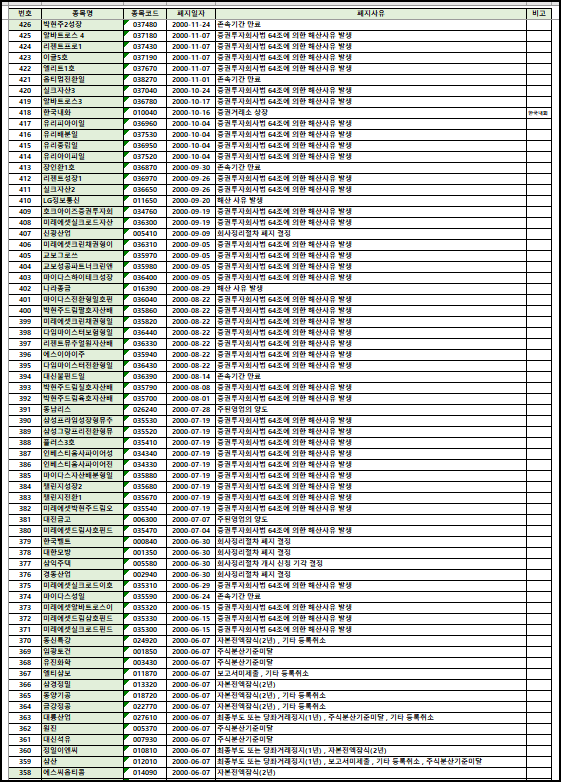The height and width of the screenshot is (782, 561).
Task: Select date cell 2000-08-08
Action: 190,388
